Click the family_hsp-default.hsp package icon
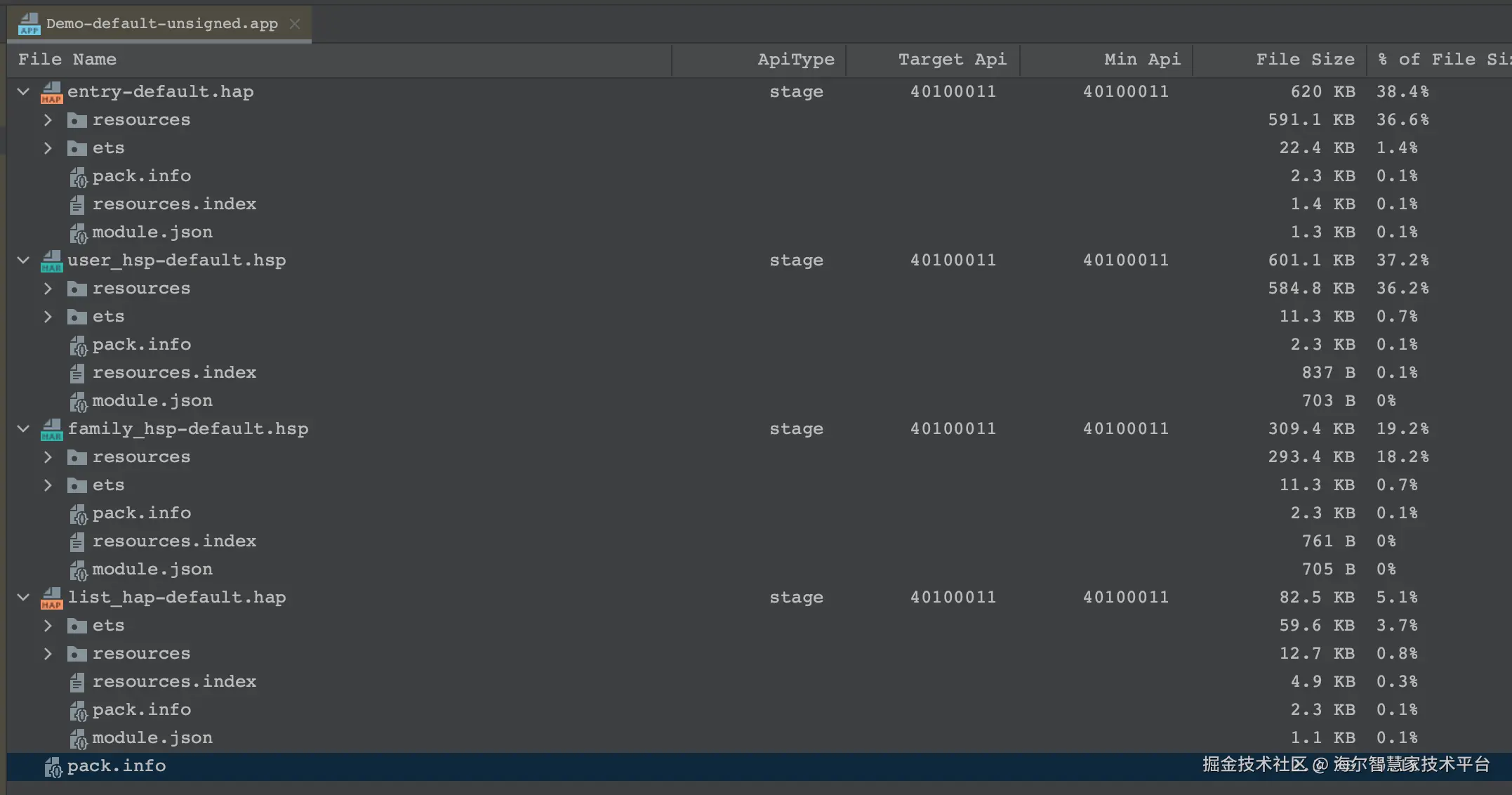Screen dimensions: 1512x795 (x=51, y=429)
